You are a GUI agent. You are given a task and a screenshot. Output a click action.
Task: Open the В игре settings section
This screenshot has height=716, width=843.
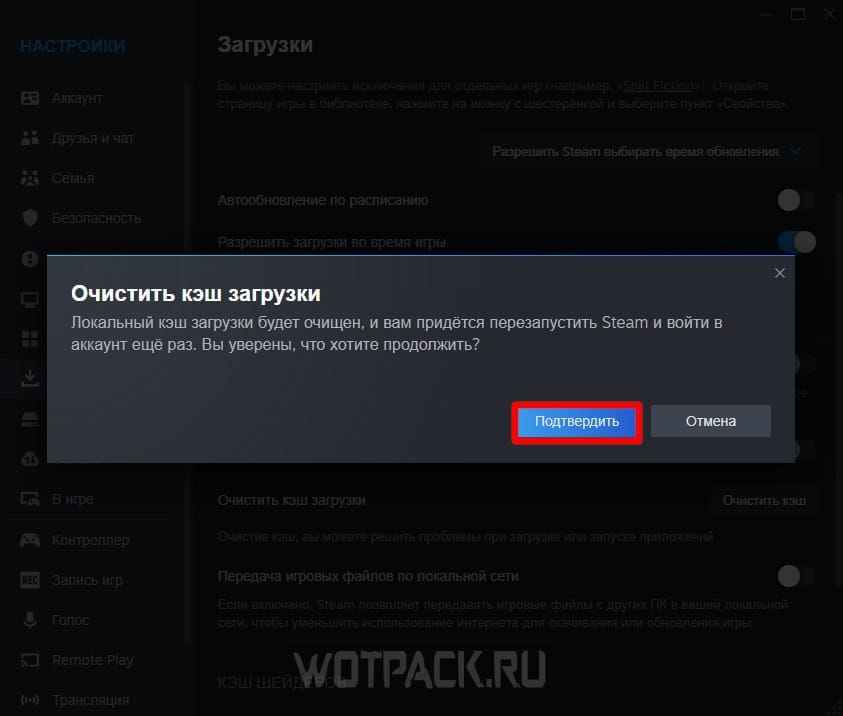[x=73, y=499]
